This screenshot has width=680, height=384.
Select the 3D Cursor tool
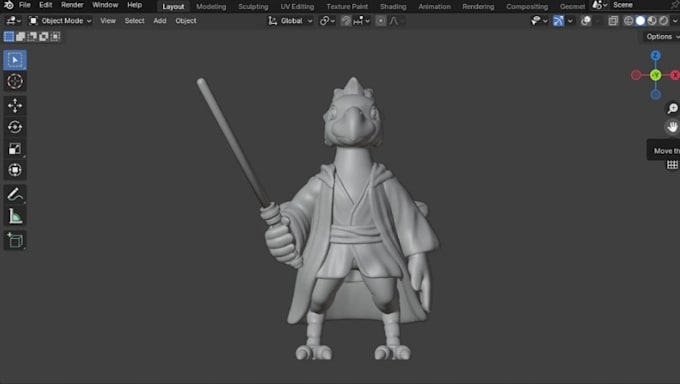tap(15, 81)
